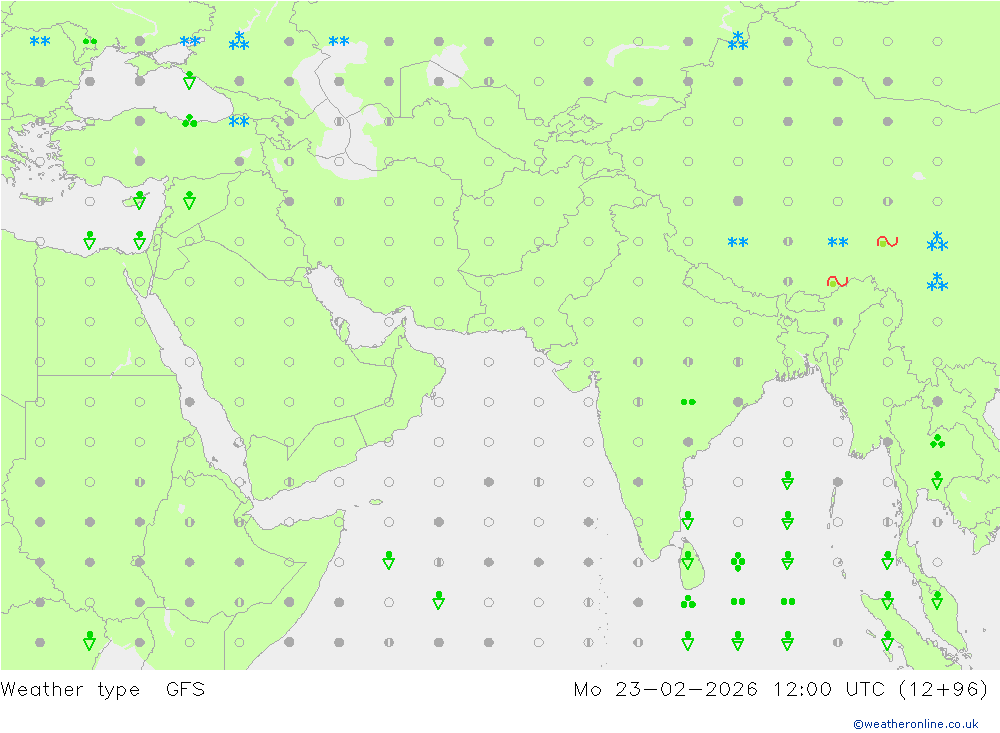Click the shower symbol inside the Black Sea
The width and height of the screenshot is (1000, 733).
click(x=189, y=80)
